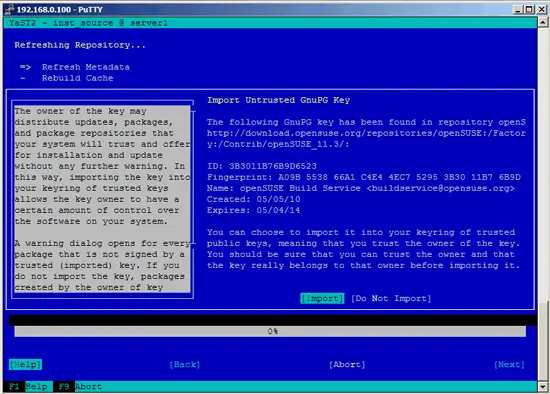Screen dimensions: 550x394
Task: Click the 0% progress bar
Action: (270, 331)
